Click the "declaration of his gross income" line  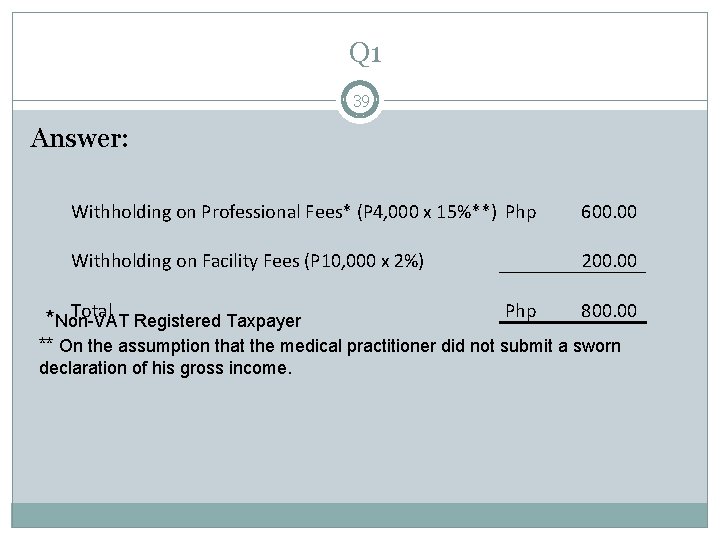[x=165, y=368]
